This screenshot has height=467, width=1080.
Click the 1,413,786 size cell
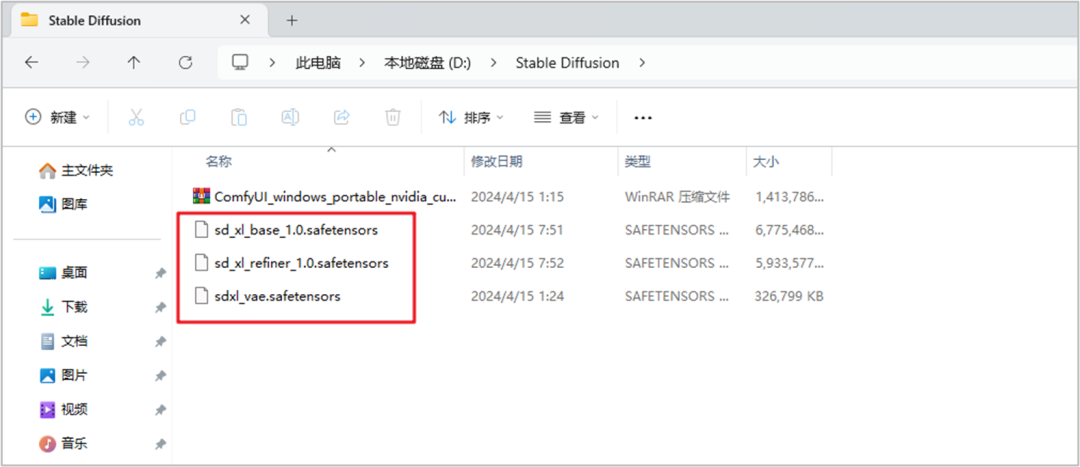coord(789,197)
